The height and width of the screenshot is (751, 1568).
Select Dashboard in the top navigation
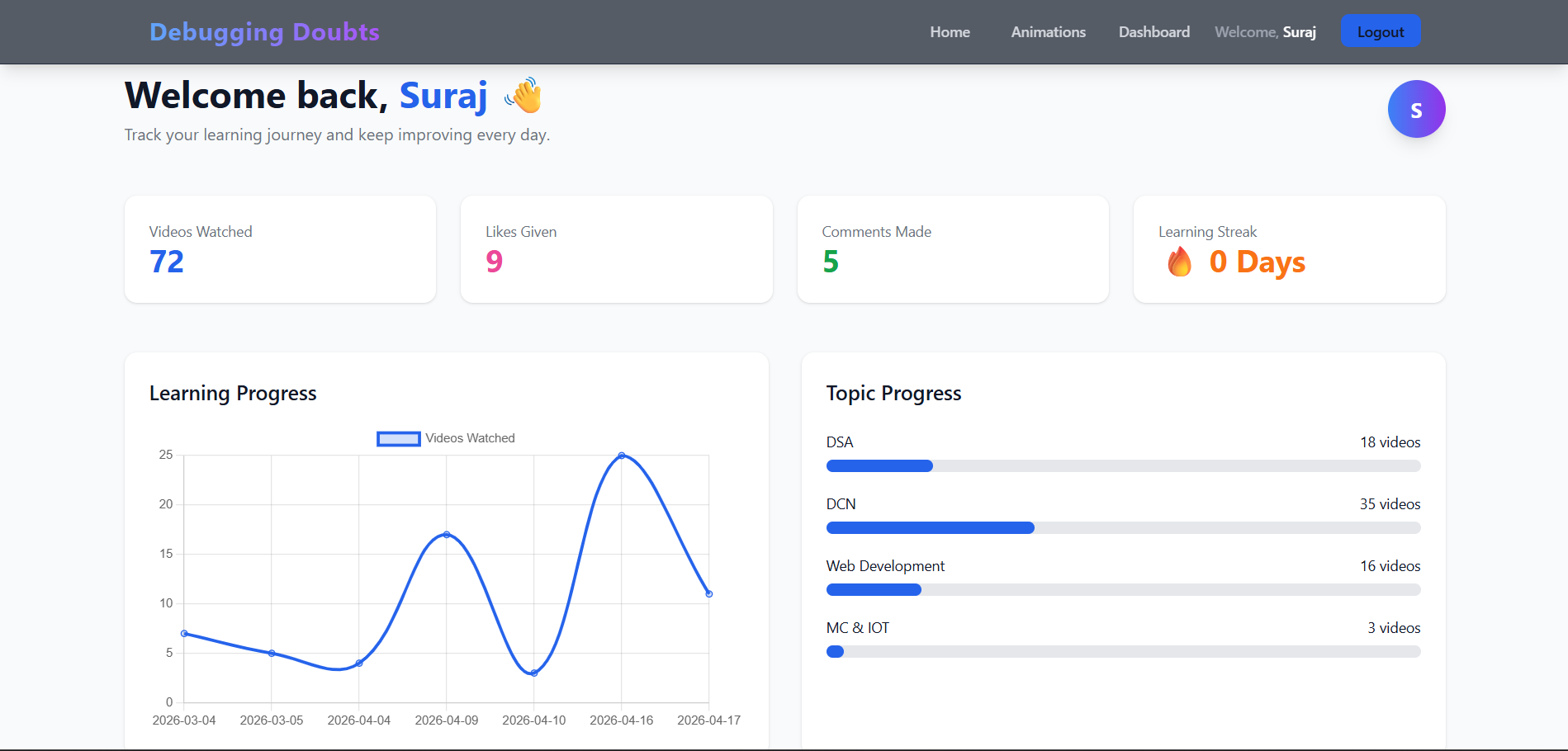coord(1153,31)
